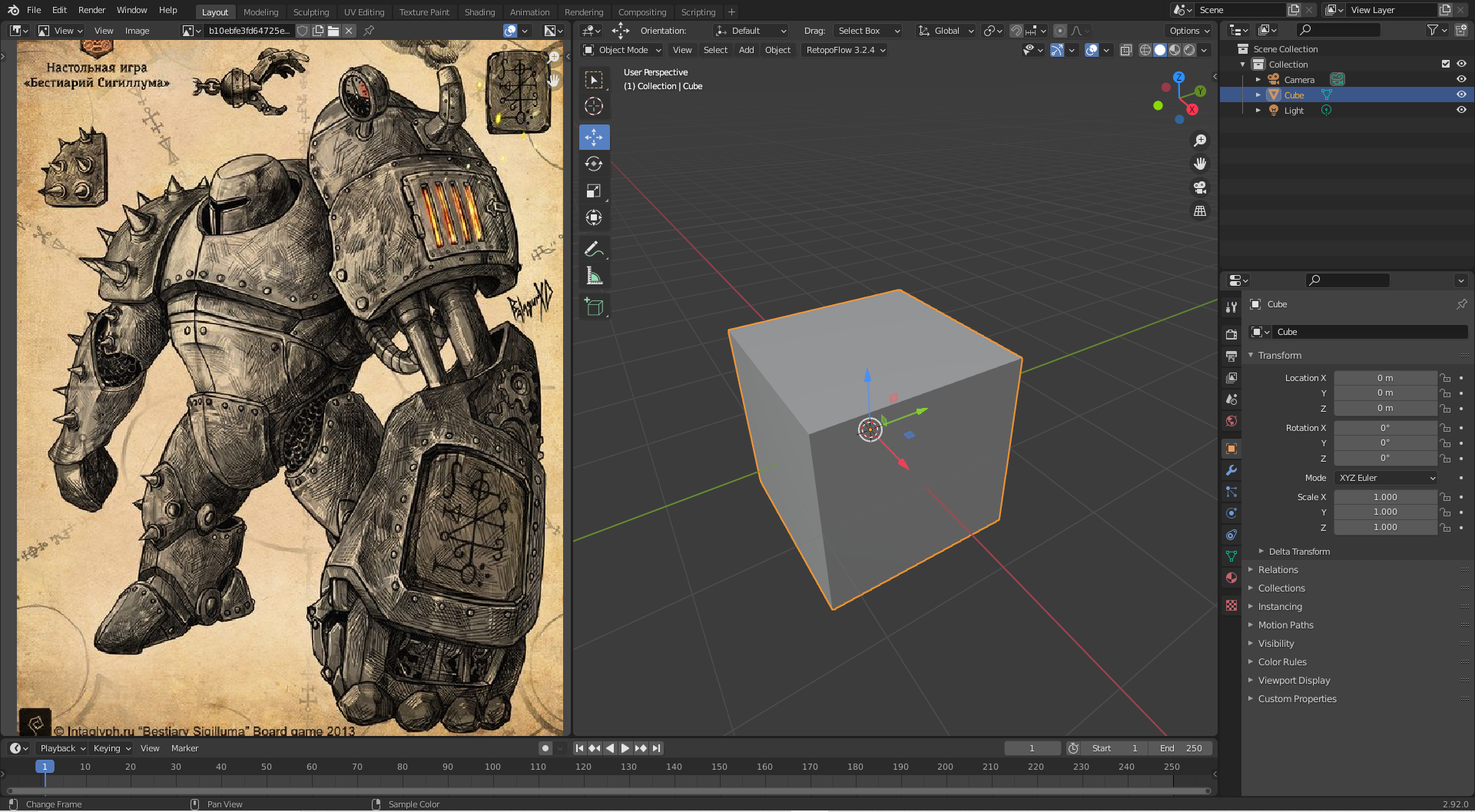Toggle viewport overlays button

pos(1092,50)
